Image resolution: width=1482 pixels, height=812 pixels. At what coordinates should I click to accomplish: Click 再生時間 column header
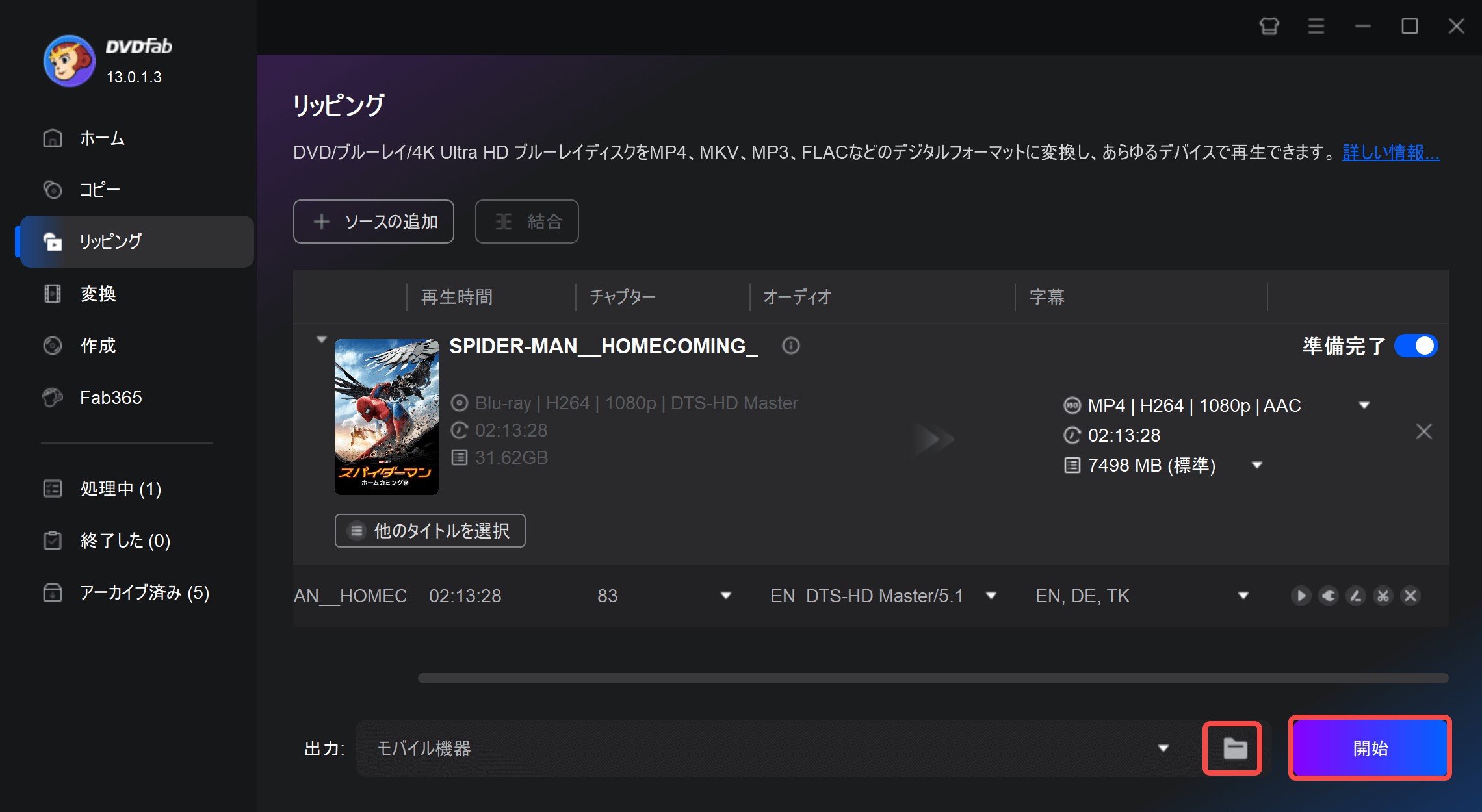point(457,297)
